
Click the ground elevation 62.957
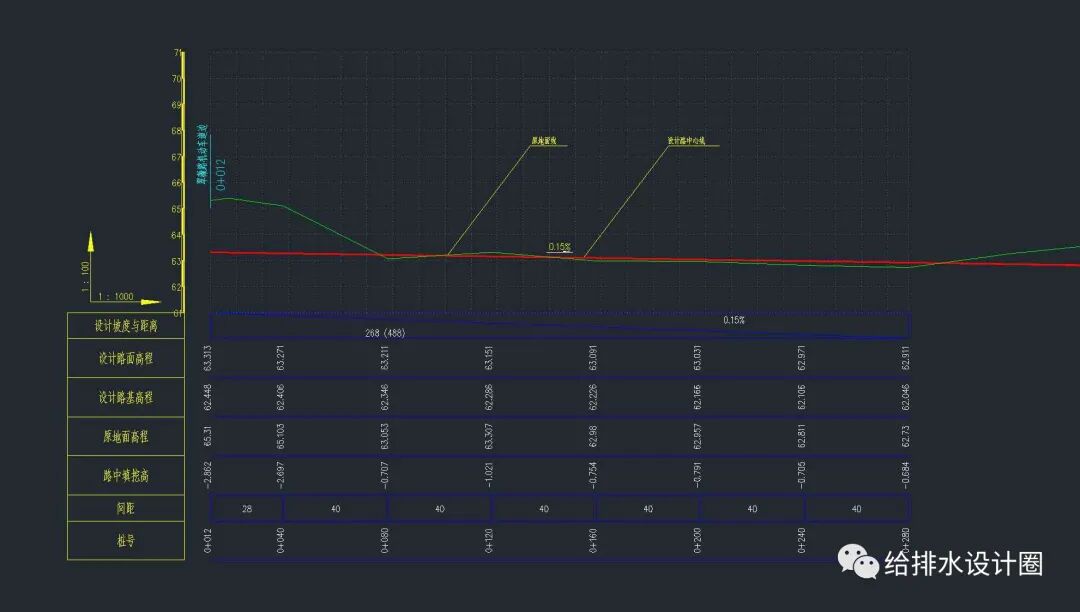697,436
